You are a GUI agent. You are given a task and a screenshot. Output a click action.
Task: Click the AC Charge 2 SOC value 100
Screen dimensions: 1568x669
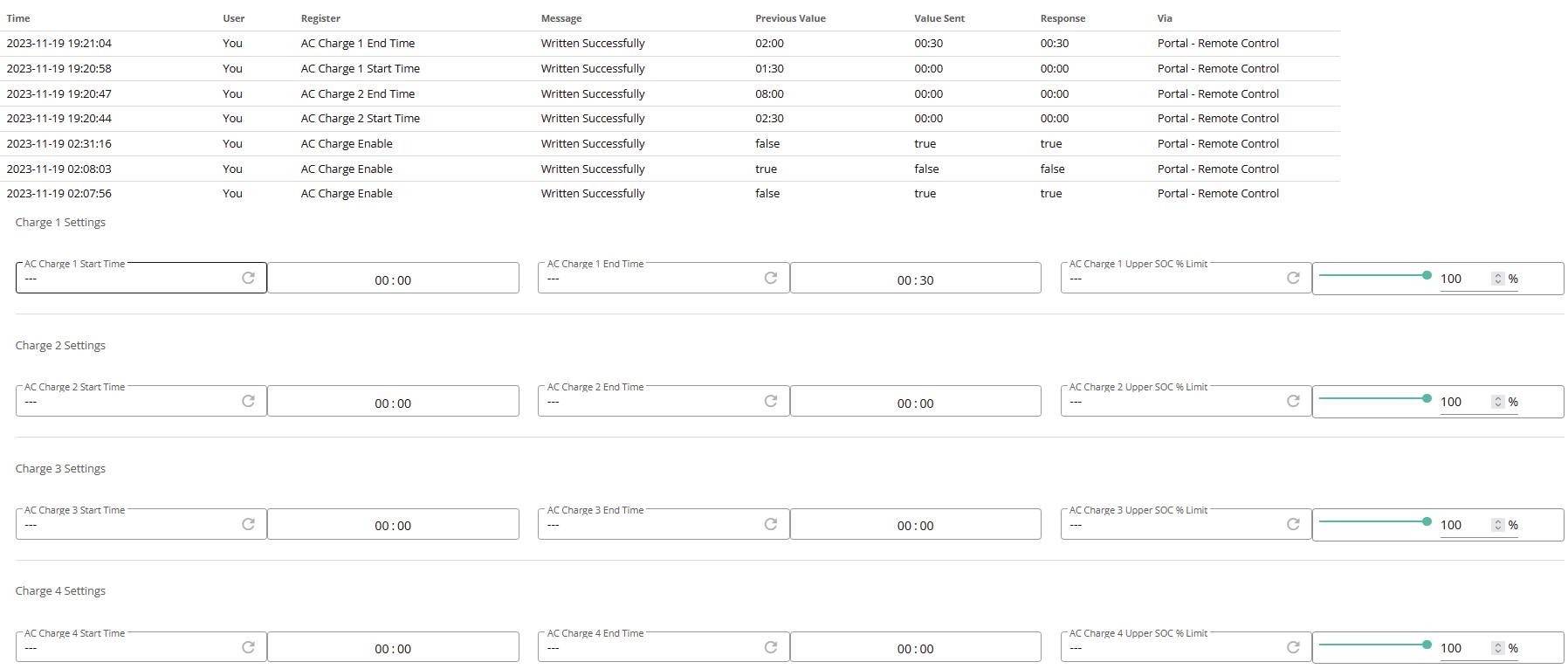coord(1451,402)
